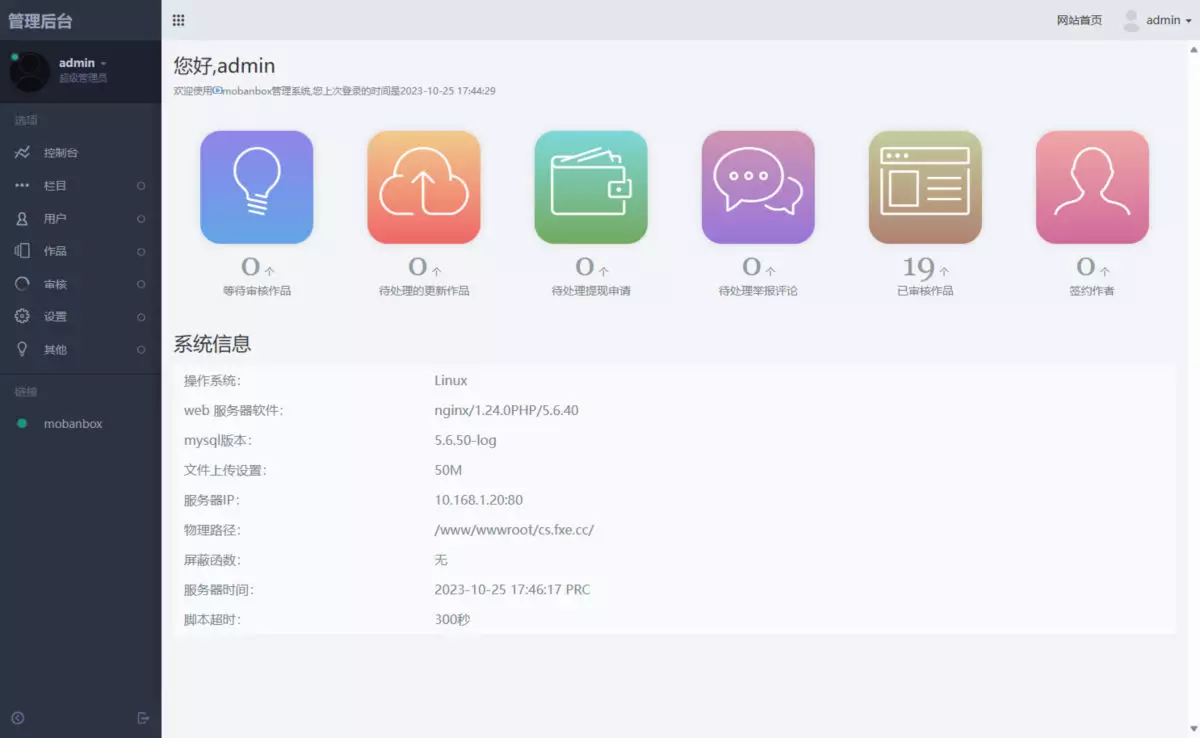Click the pink user silhouette tile

click(1092, 187)
